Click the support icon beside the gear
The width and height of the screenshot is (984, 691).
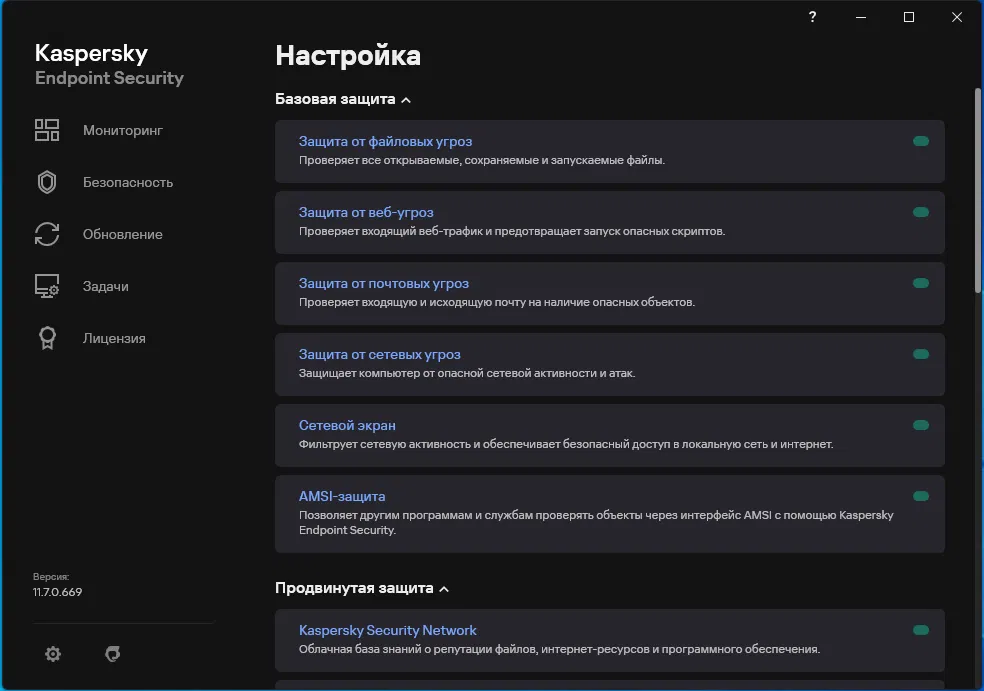tap(113, 654)
